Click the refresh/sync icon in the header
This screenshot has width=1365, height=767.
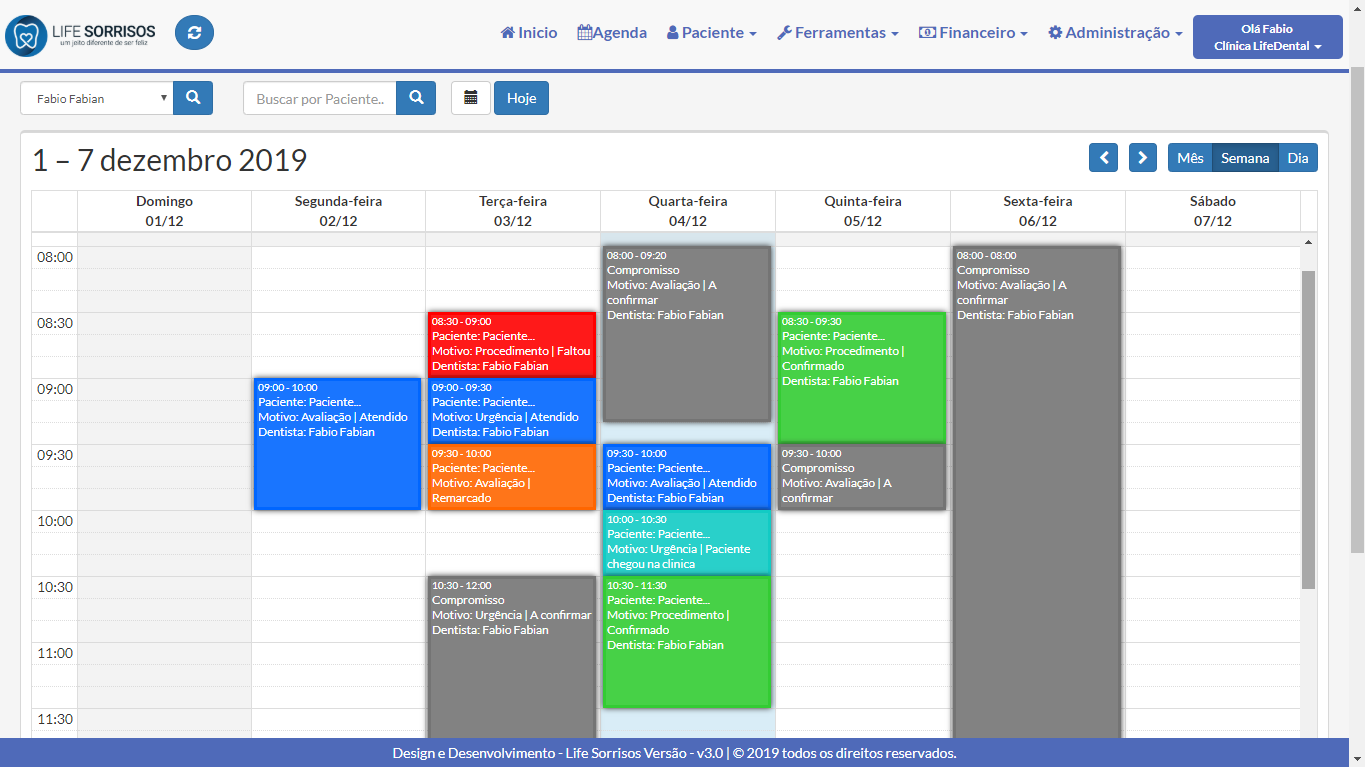193,32
